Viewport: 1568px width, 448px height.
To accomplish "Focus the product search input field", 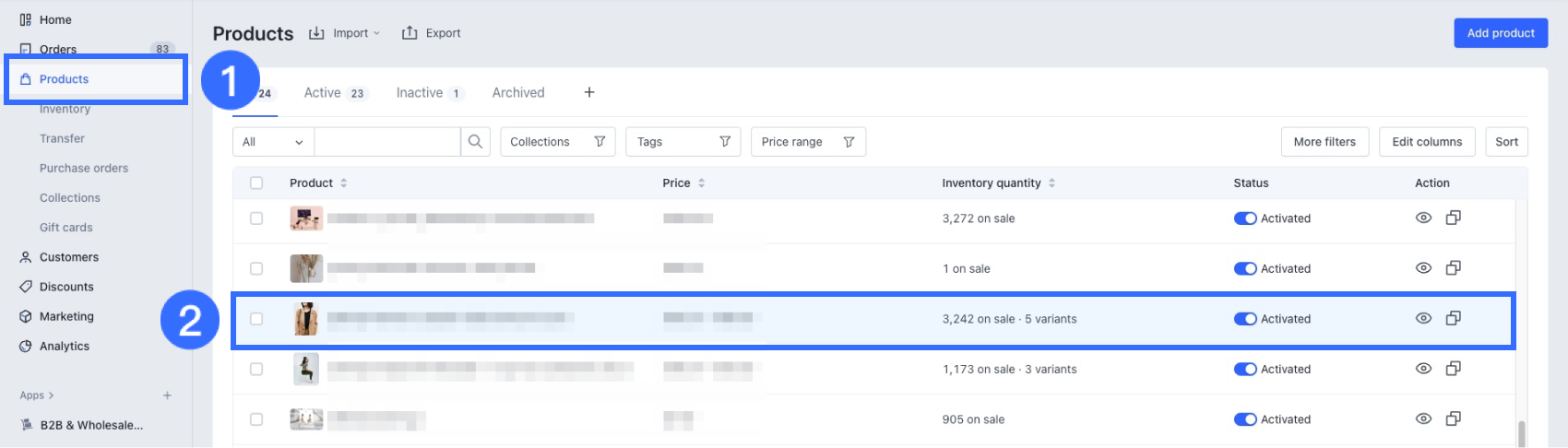I will [x=387, y=142].
